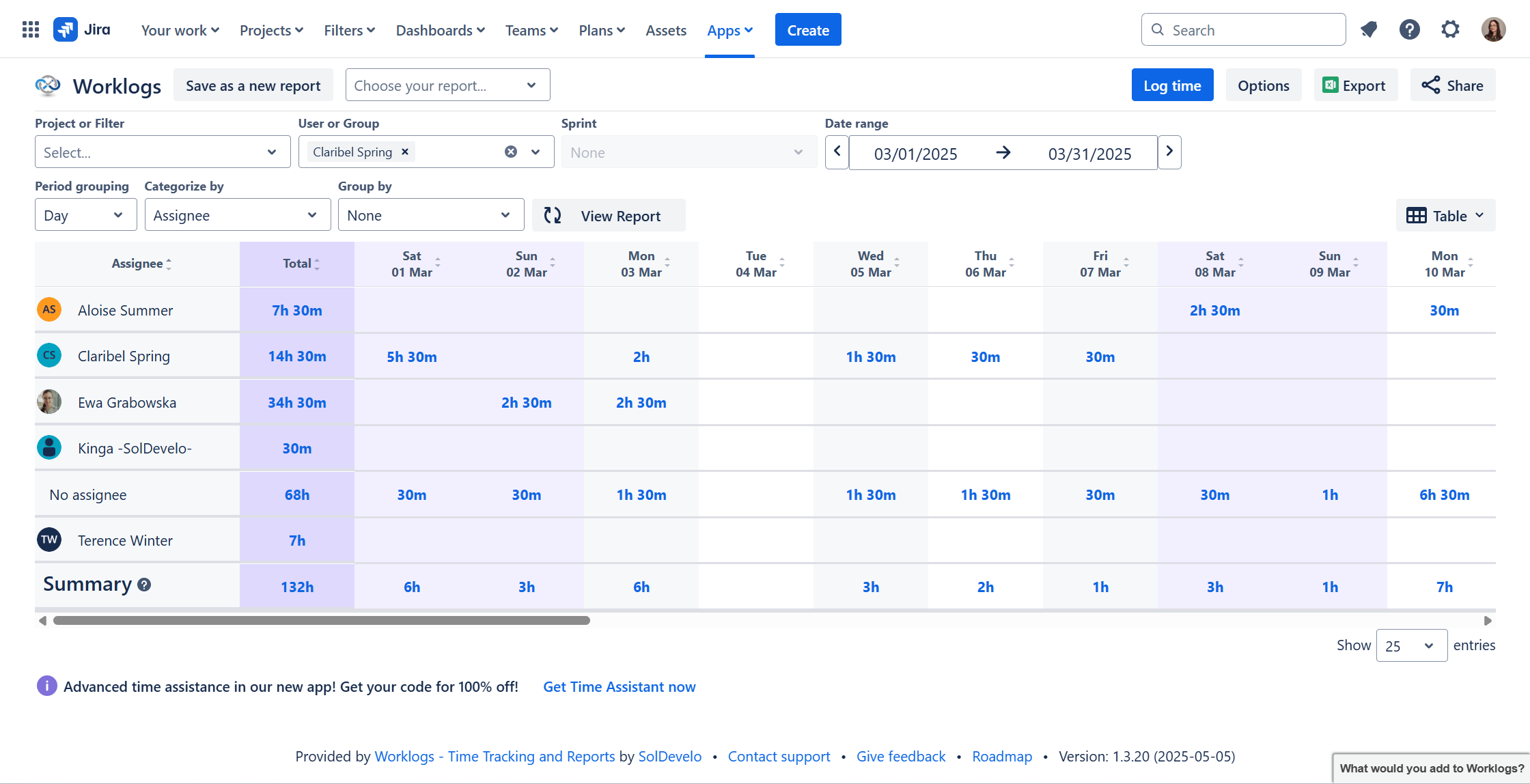
Task: Change Show 25 entries dropdown
Action: pyautogui.click(x=1412, y=645)
